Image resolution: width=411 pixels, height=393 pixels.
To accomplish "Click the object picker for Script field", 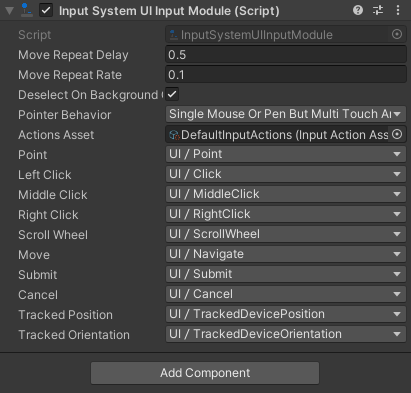I will [x=397, y=34].
